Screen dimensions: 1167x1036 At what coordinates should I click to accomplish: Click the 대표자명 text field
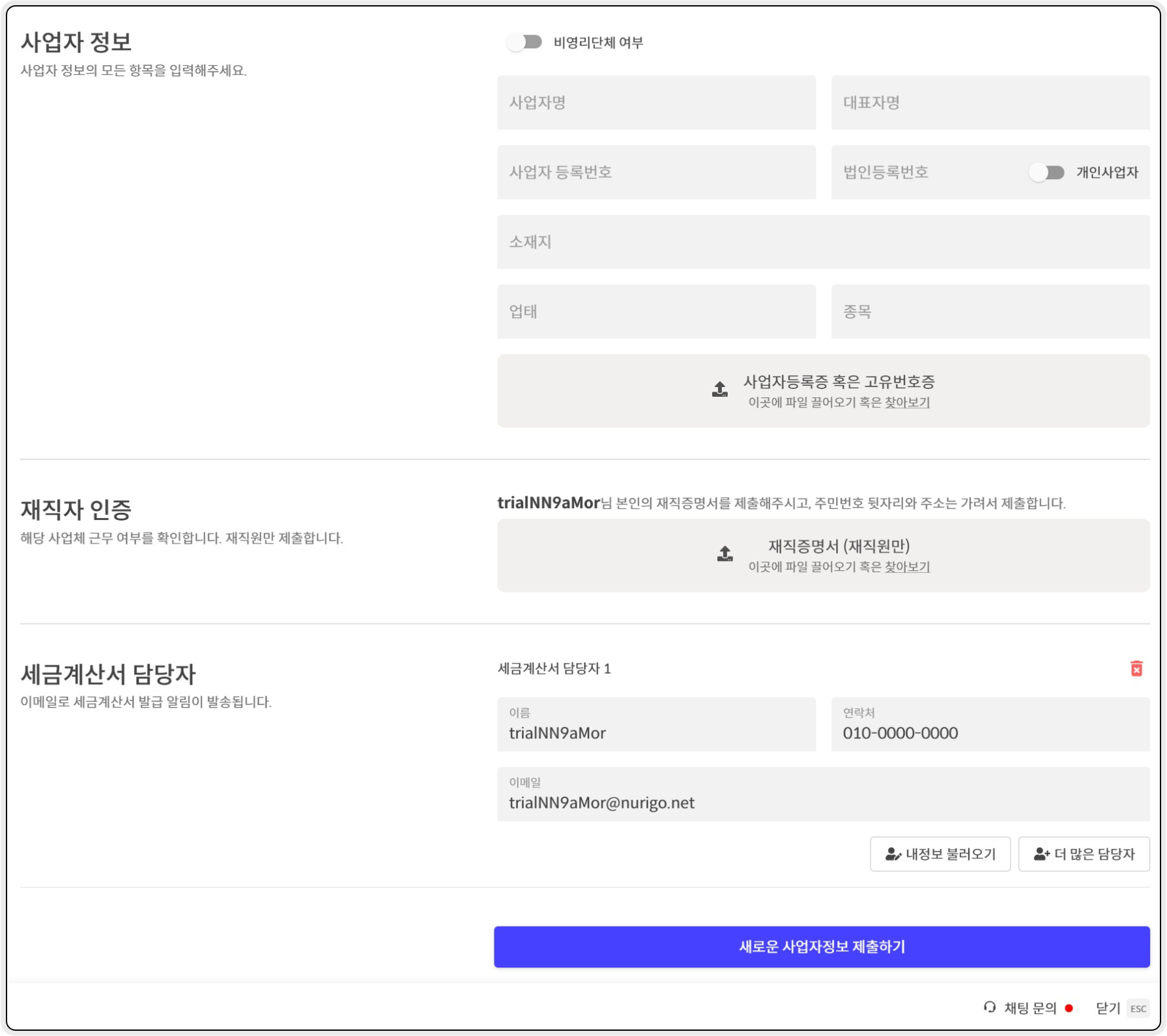pos(990,103)
